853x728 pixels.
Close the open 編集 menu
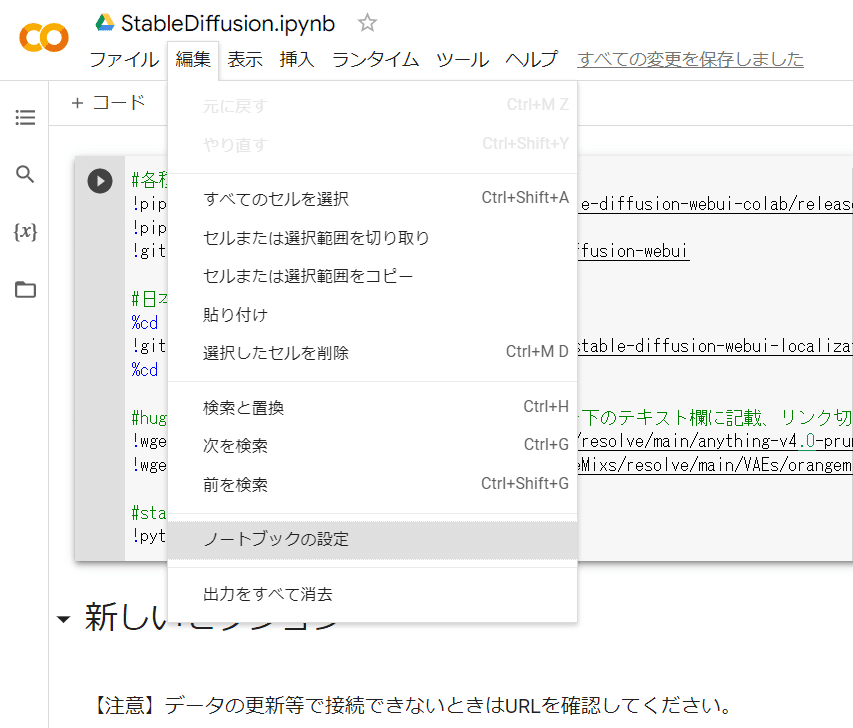tap(193, 59)
